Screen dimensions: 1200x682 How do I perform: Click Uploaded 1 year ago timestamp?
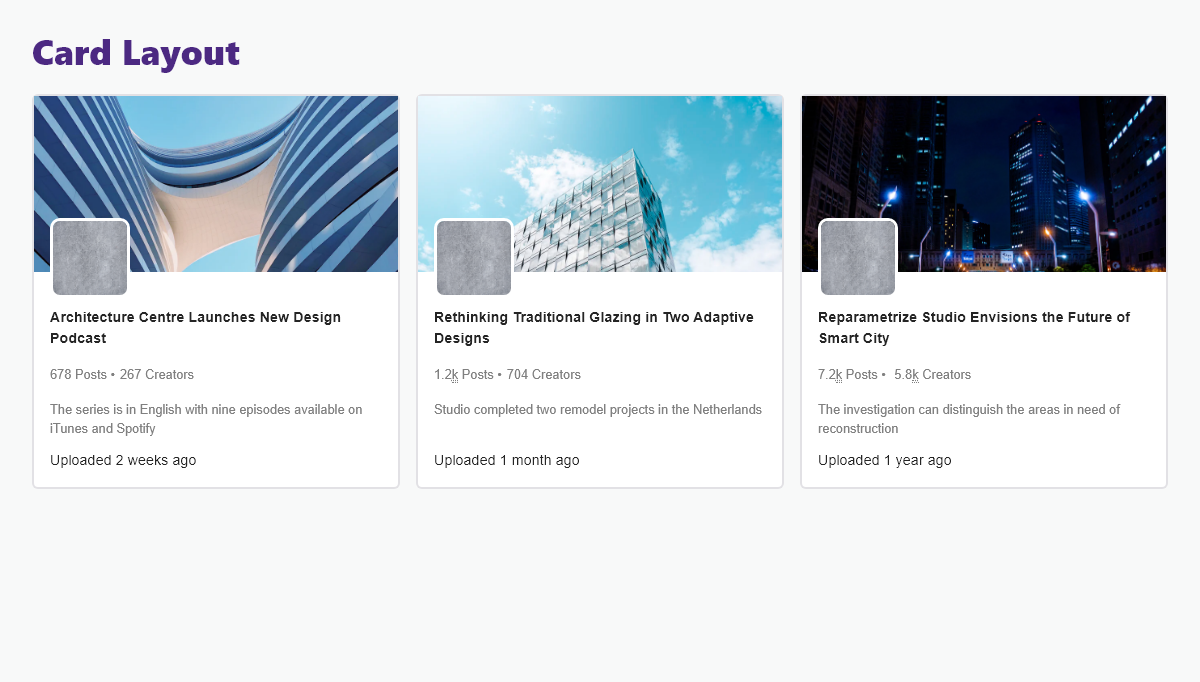click(885, 460)
